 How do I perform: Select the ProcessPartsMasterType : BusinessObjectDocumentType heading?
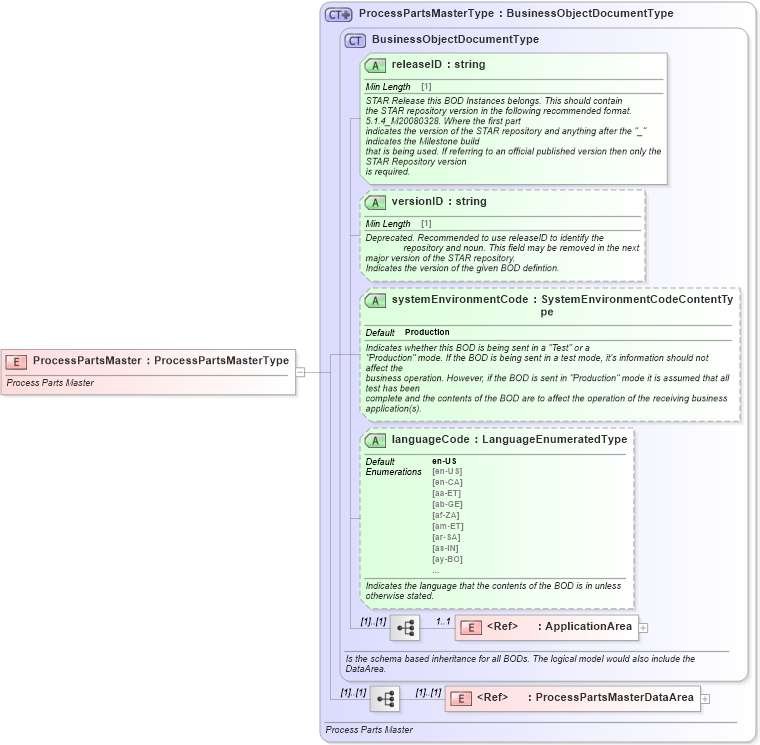pos(516,13)
